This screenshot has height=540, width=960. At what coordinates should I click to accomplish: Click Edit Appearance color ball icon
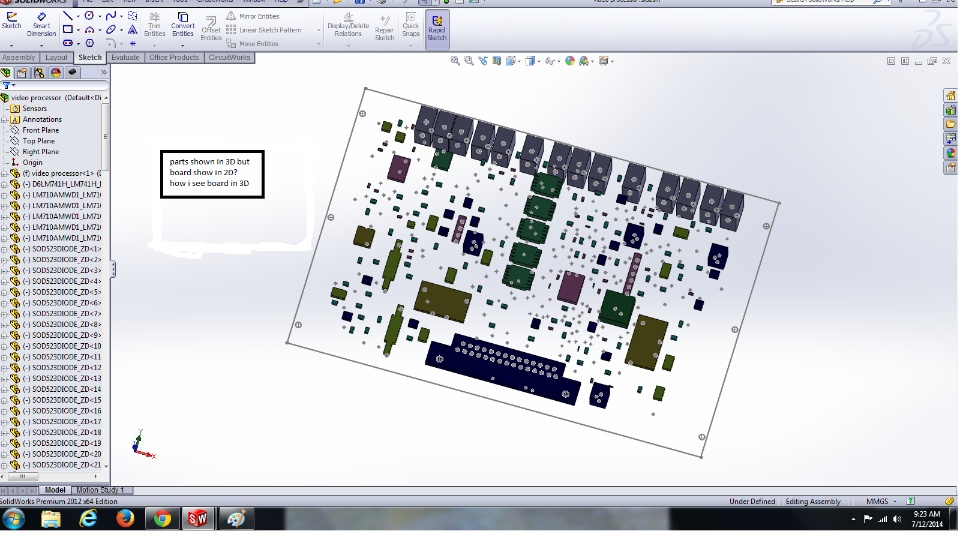[x=570, y=61]
